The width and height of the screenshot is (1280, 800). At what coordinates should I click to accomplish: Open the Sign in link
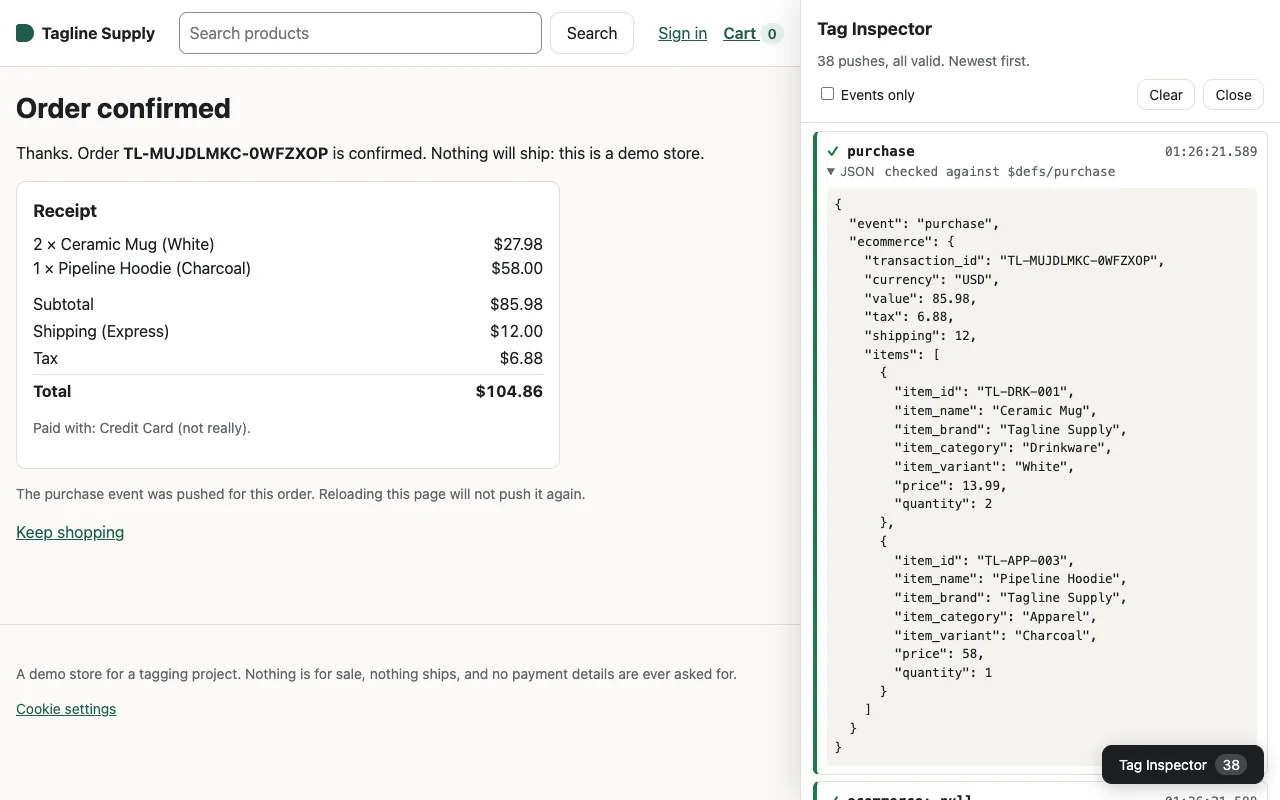pos(682,33)
